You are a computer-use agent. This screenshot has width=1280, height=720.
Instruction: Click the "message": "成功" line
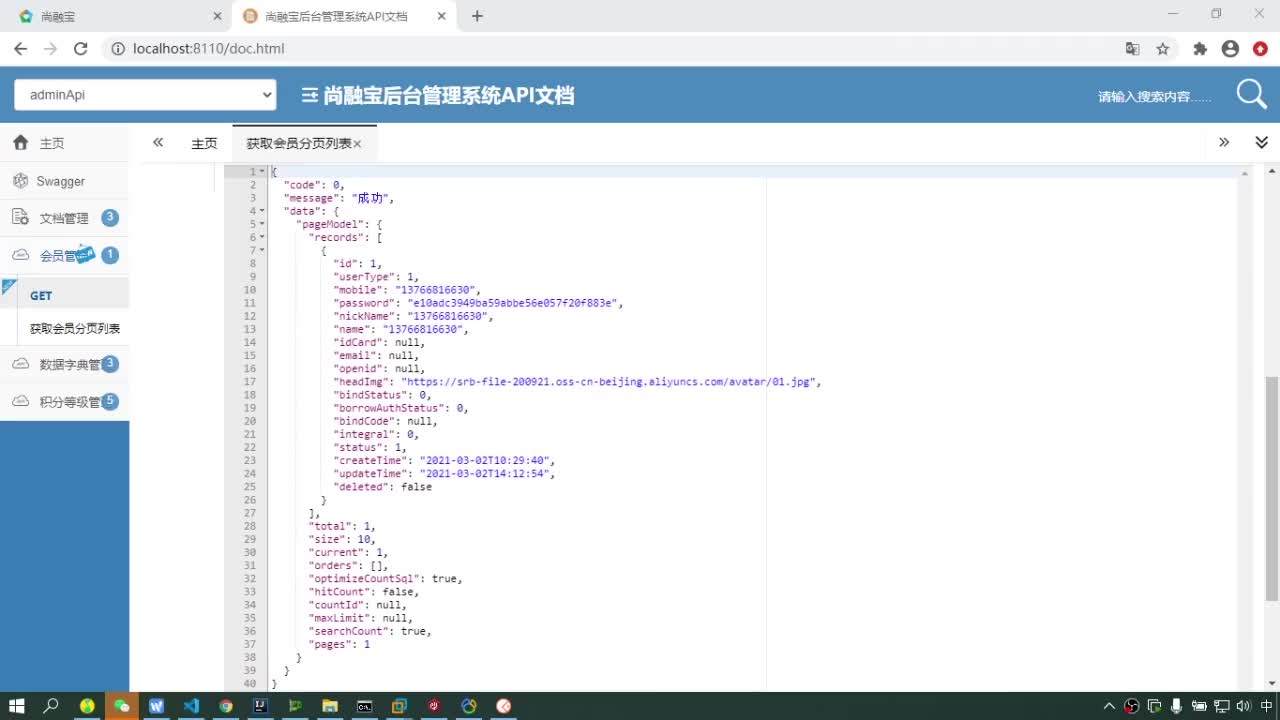pos(339,198)
